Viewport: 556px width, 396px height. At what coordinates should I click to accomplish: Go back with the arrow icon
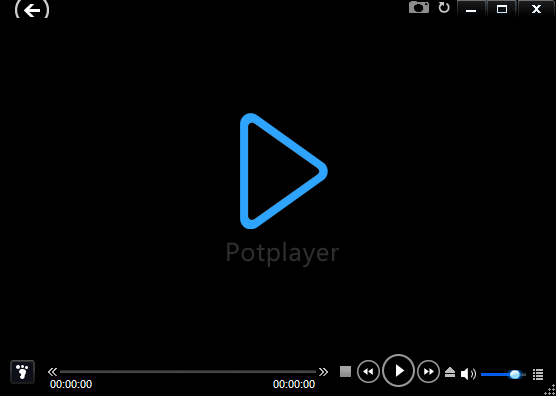32,10
